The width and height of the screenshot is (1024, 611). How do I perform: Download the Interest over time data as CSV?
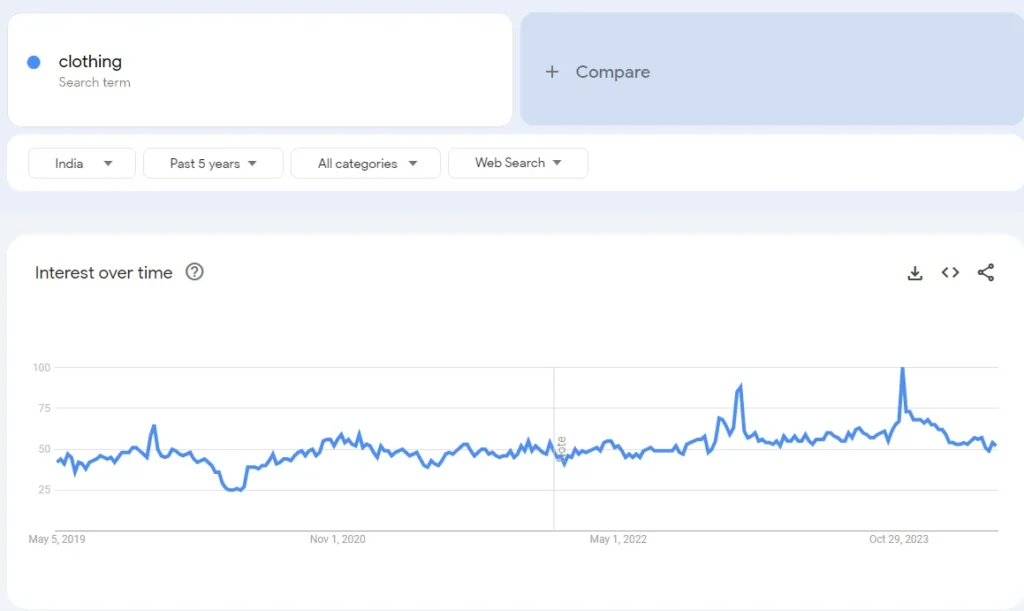(x=914, y=273)
